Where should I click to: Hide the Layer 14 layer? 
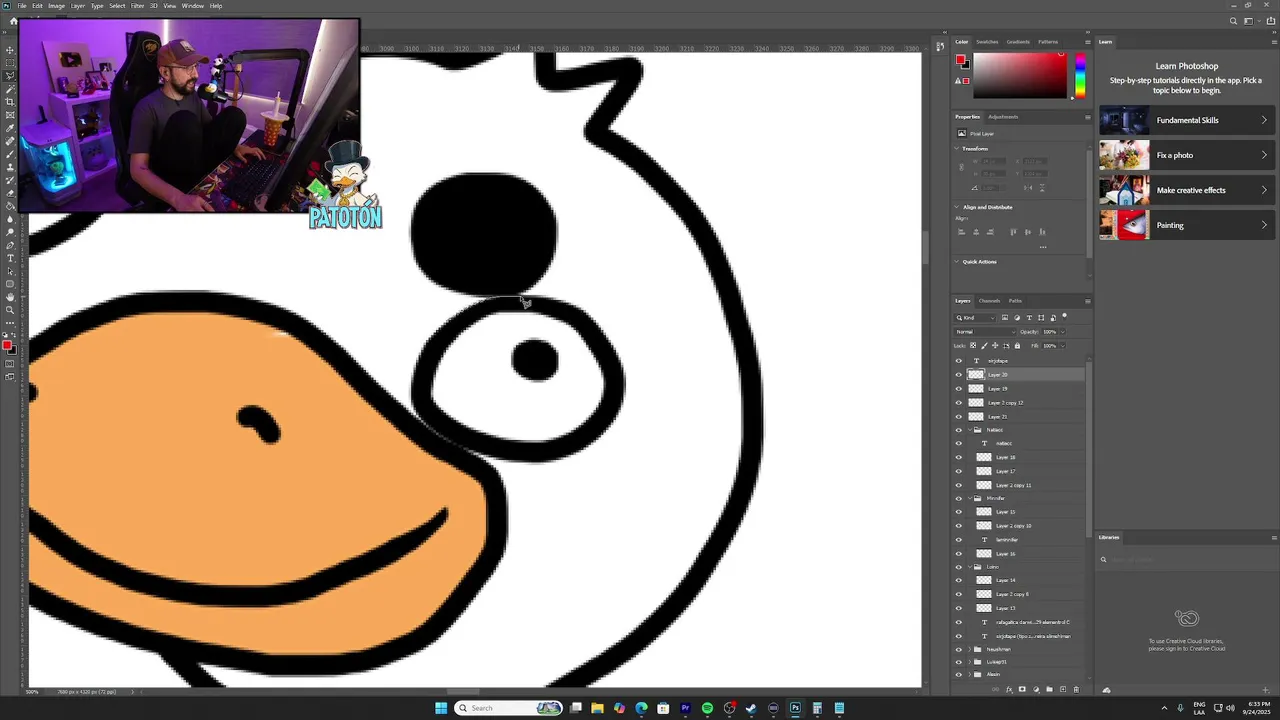point(958,580)
